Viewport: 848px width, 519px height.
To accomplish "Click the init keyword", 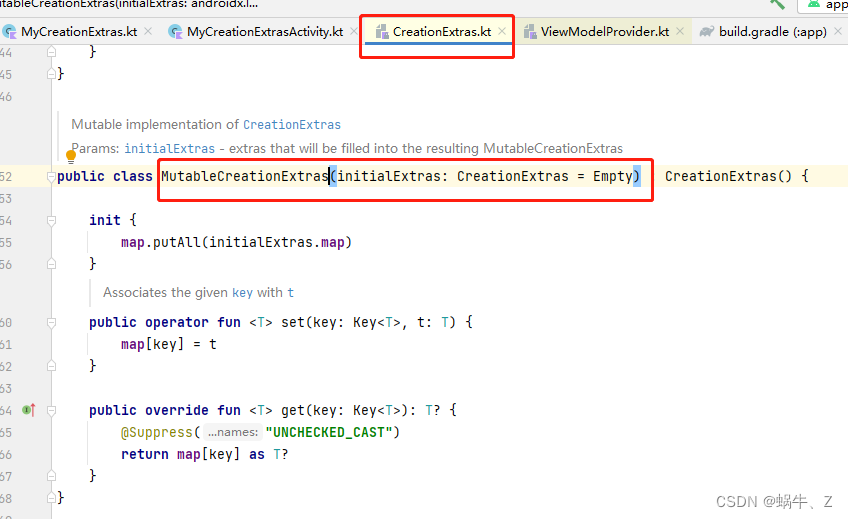I will [x=105, y=220].
